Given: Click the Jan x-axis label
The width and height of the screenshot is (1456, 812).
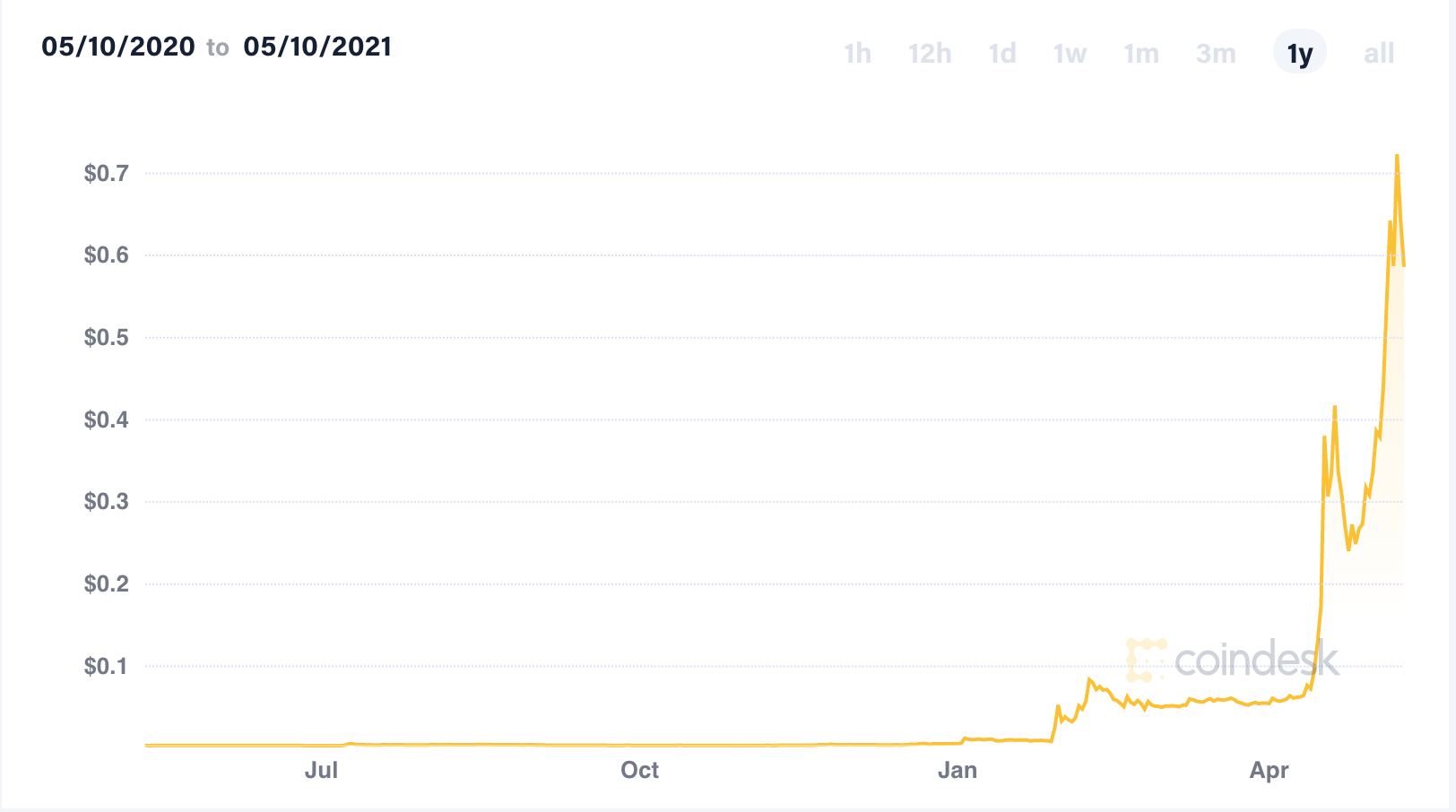Looking at the screenshot, I should [957, 770].
